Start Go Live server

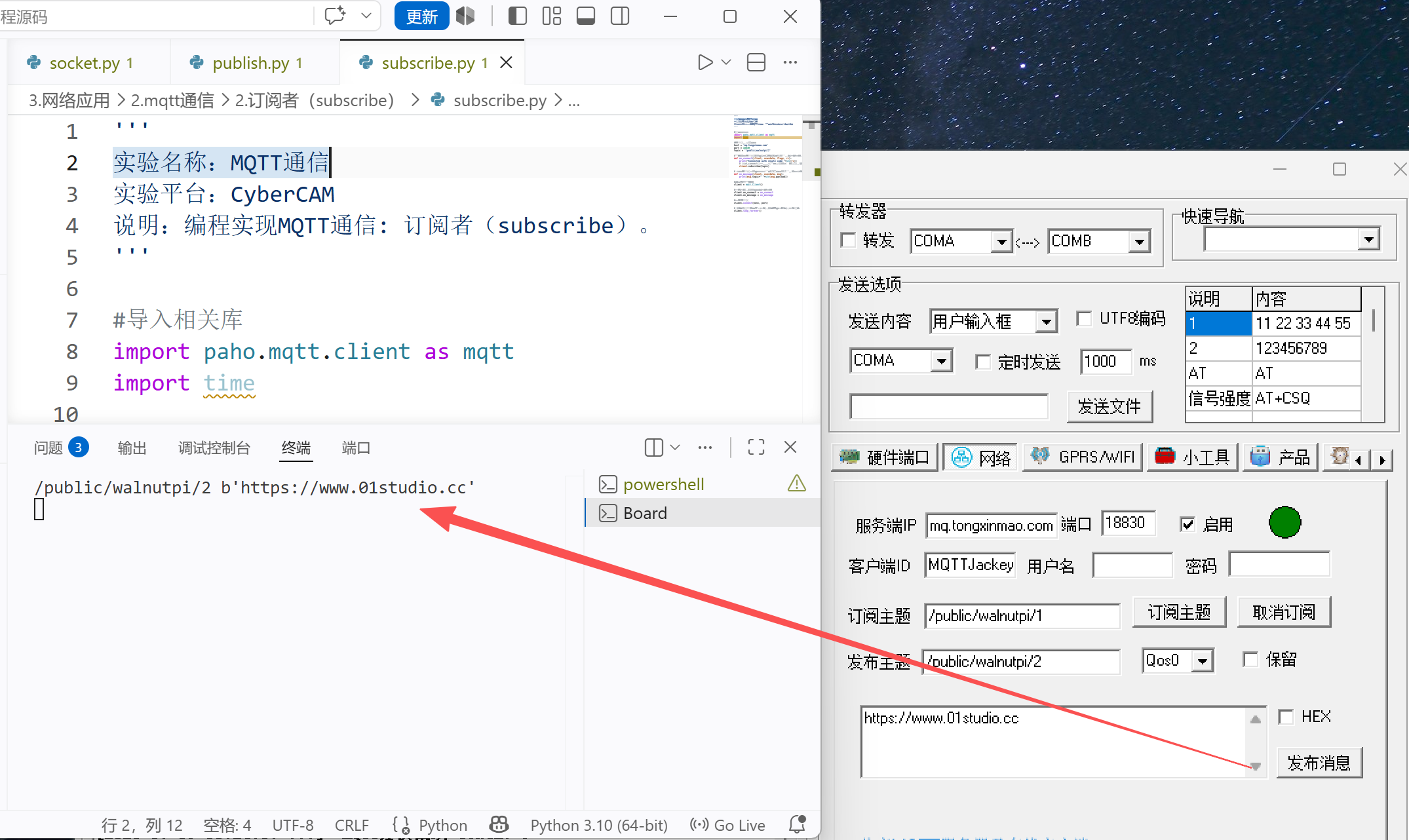(x=727, y=825)
